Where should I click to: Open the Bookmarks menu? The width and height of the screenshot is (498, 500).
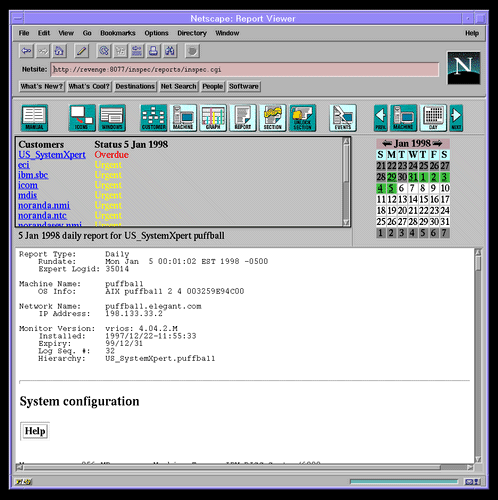[118, 33]
